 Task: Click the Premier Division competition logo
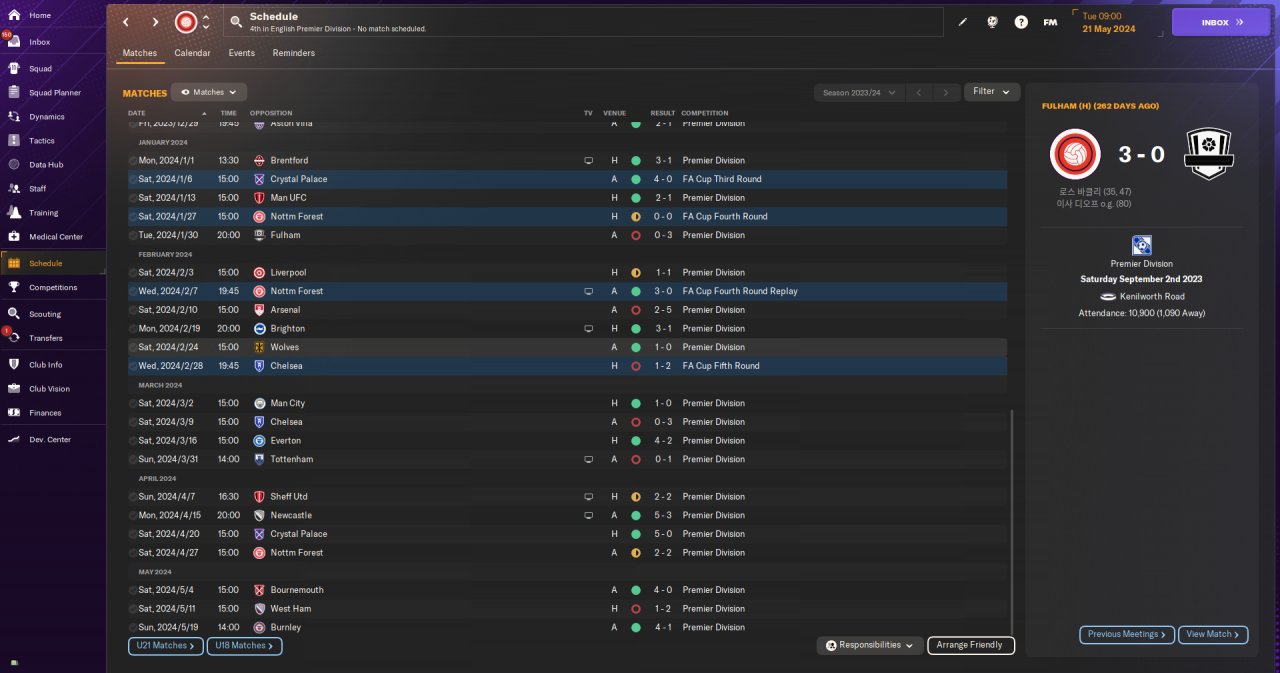click(x=1141, y=245)
